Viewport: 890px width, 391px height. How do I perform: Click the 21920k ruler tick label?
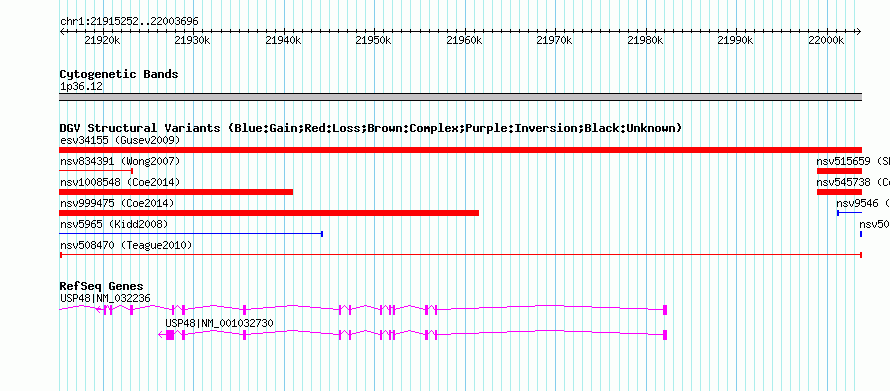(x=102, y=41)
